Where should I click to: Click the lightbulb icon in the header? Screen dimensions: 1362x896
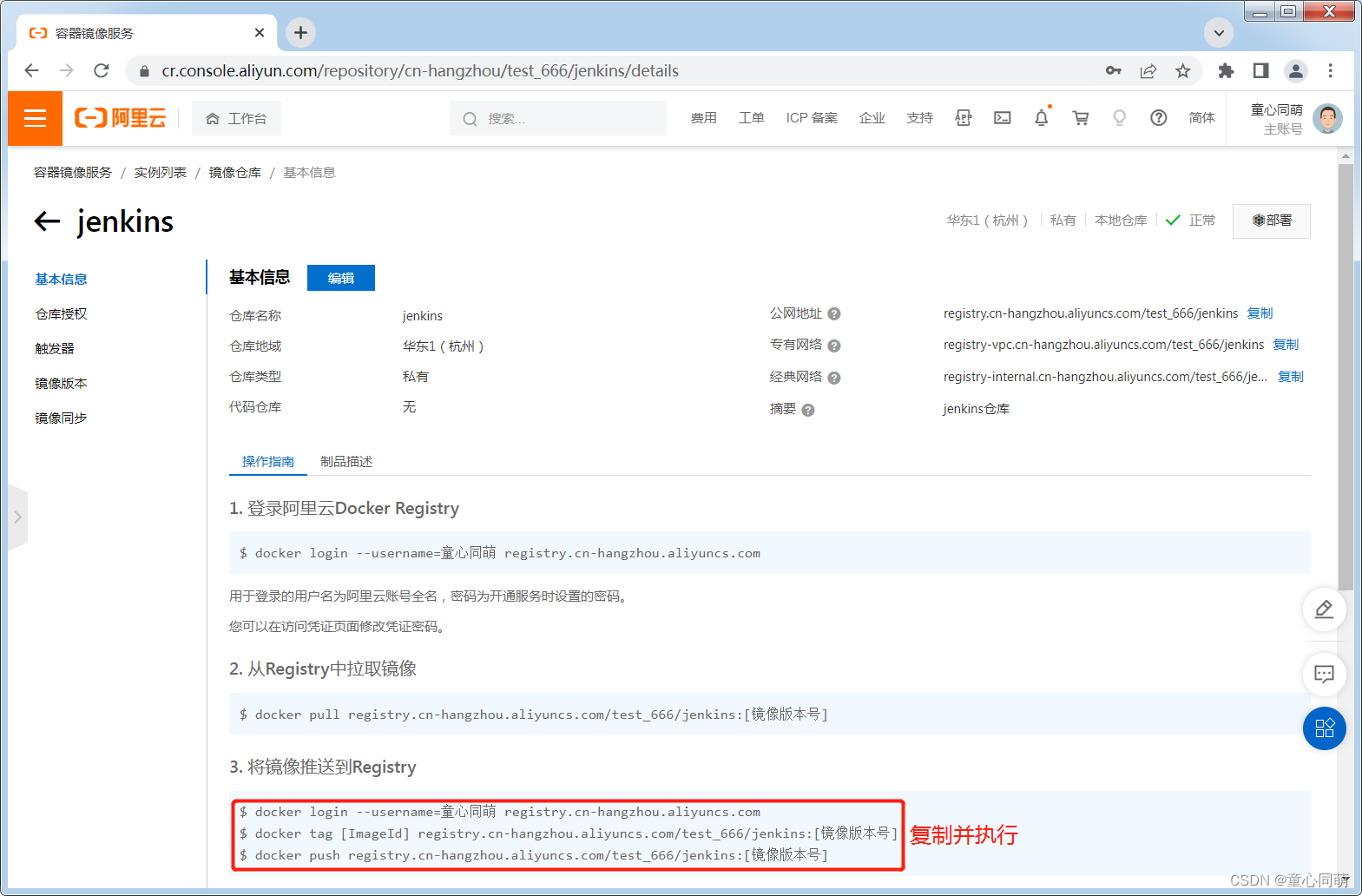(x=1120, y=118)
